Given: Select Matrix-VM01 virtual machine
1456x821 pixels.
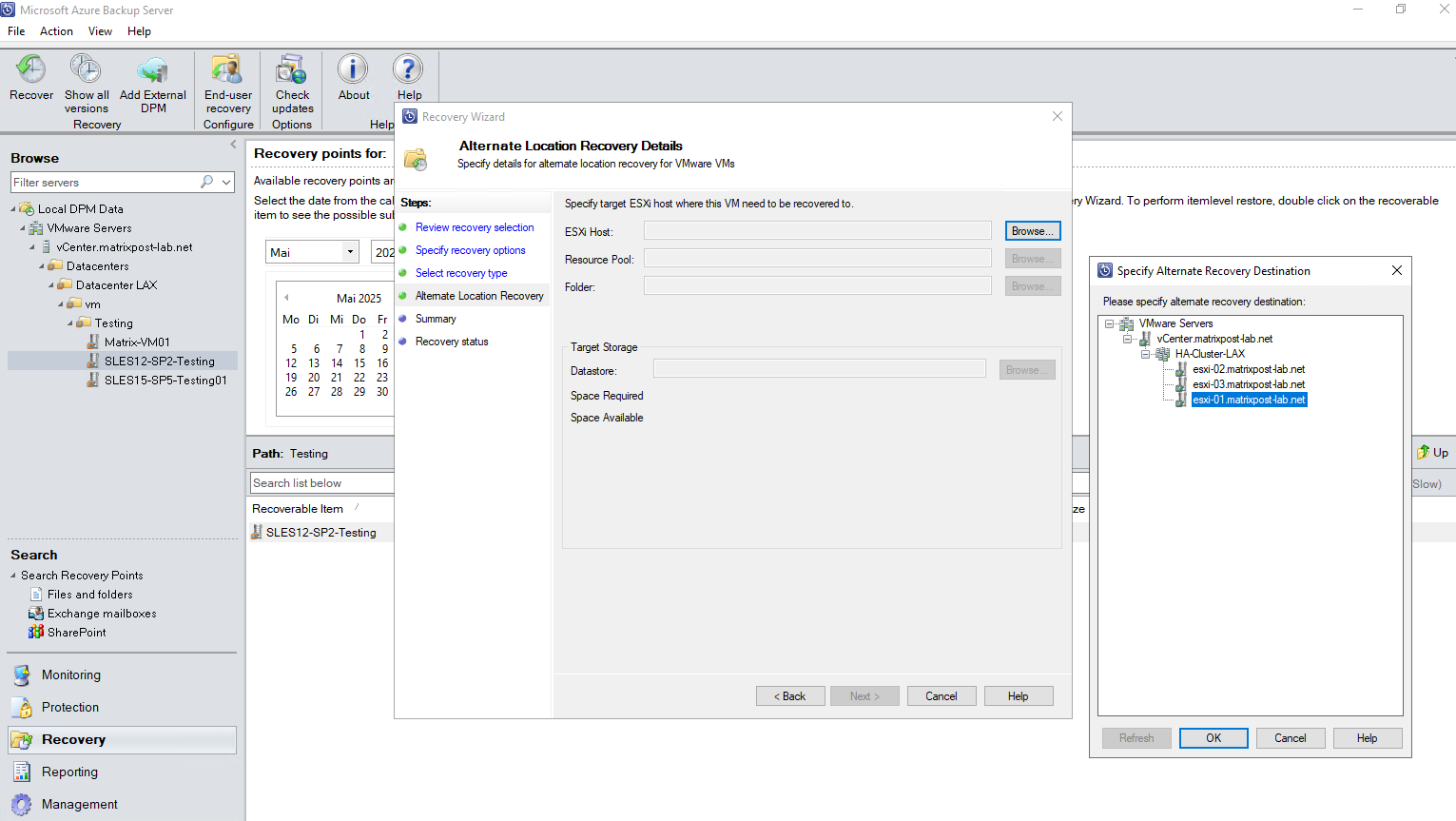Looking at the screenshot, I should click(x=137, y=342).
